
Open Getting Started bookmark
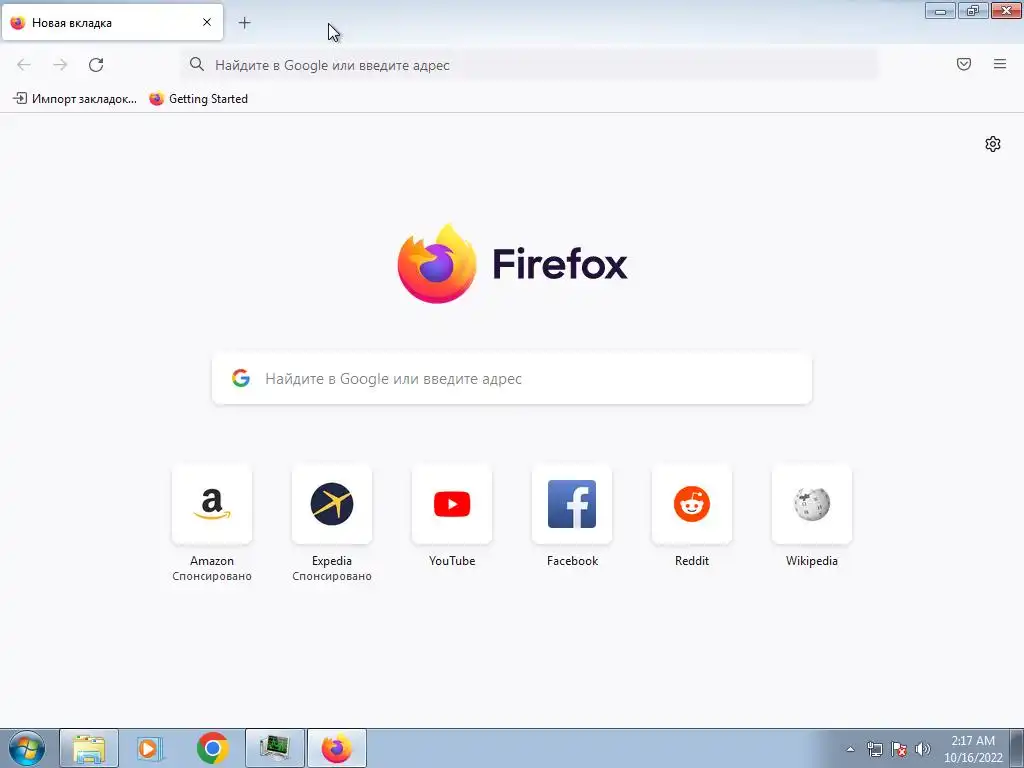point(199,99)
